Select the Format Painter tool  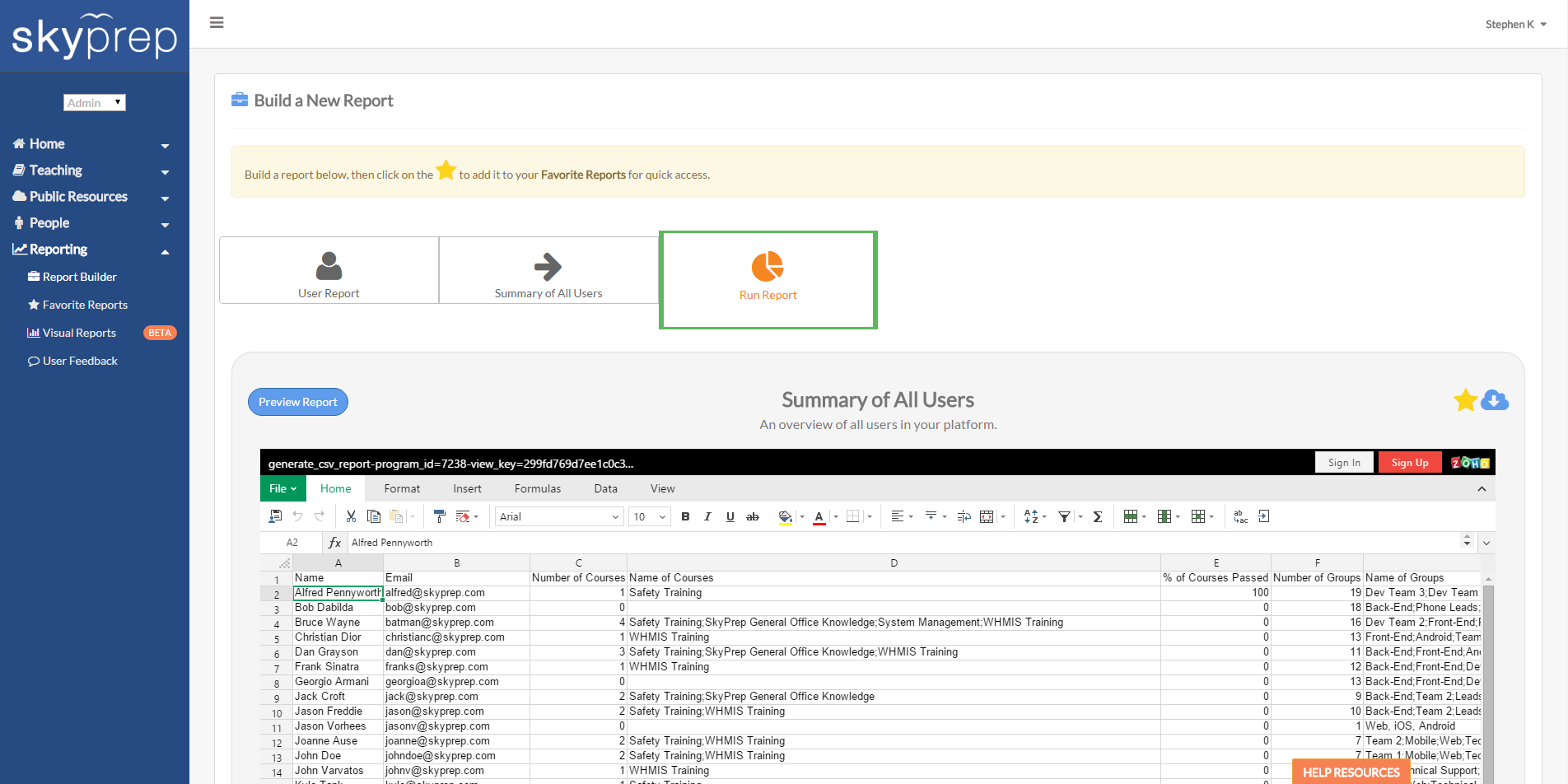point(439,516)
